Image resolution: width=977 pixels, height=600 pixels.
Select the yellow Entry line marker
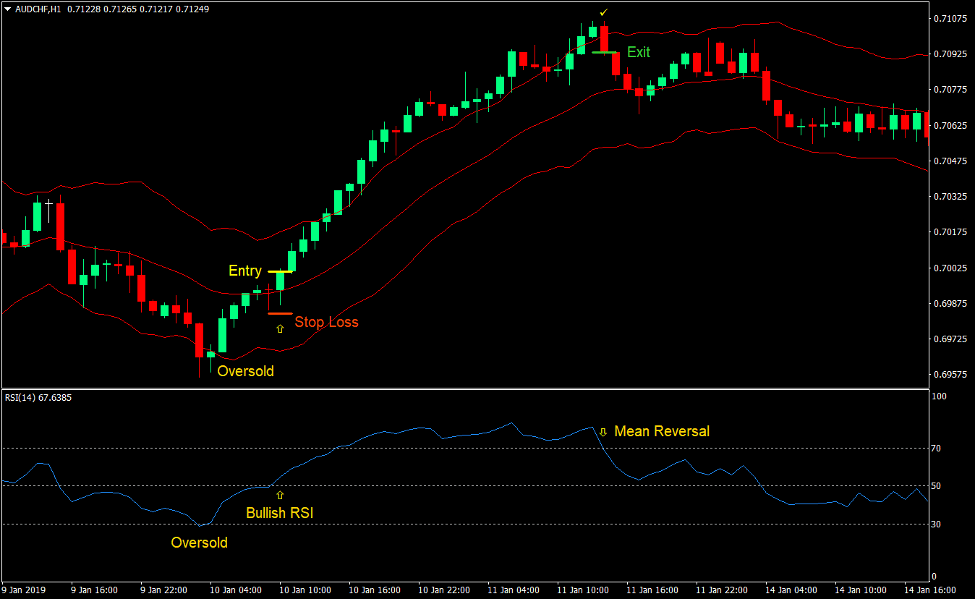pyautogui.click(x=280, y=272)
